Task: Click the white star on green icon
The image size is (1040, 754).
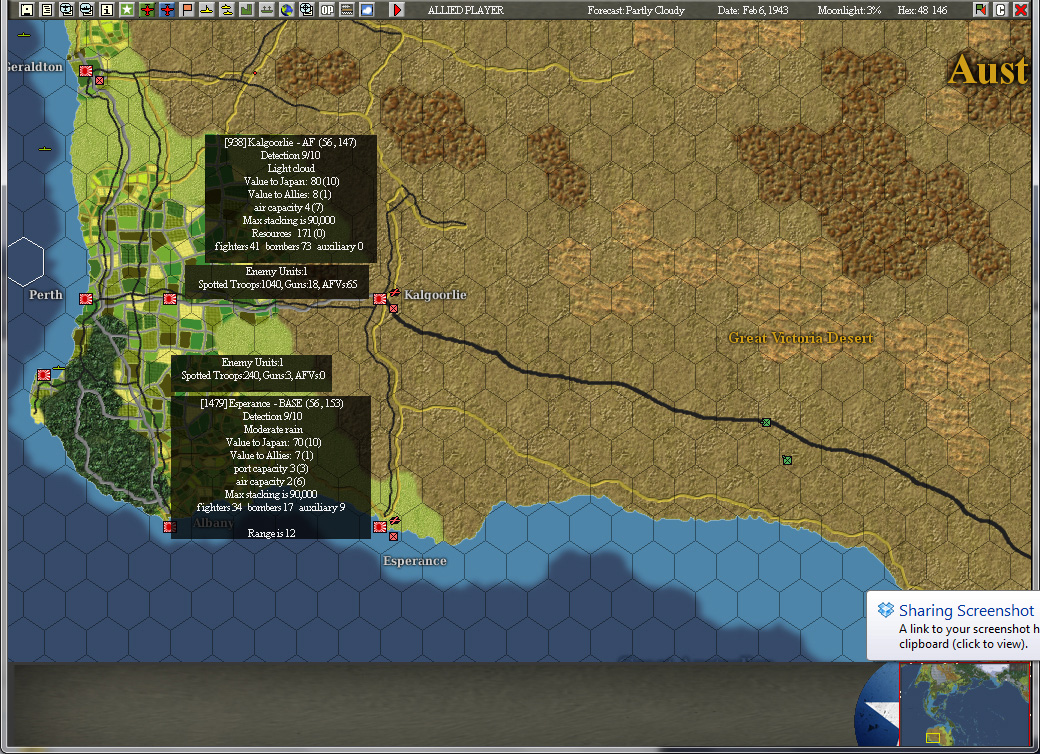Action: point(127,9)
